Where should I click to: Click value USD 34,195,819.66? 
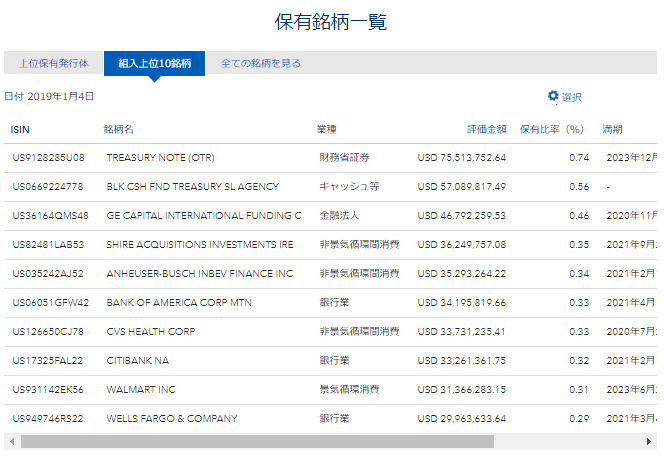click(462, 303)
